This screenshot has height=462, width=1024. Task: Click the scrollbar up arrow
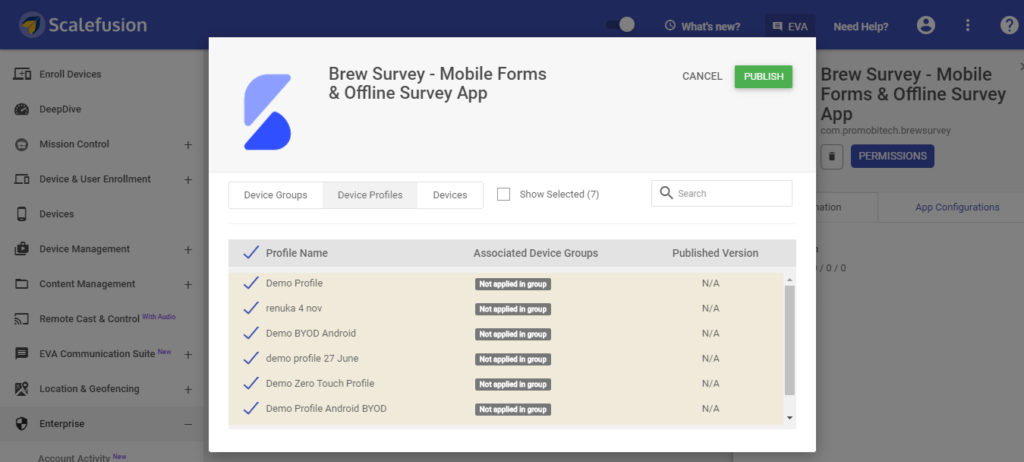(790, 280)
